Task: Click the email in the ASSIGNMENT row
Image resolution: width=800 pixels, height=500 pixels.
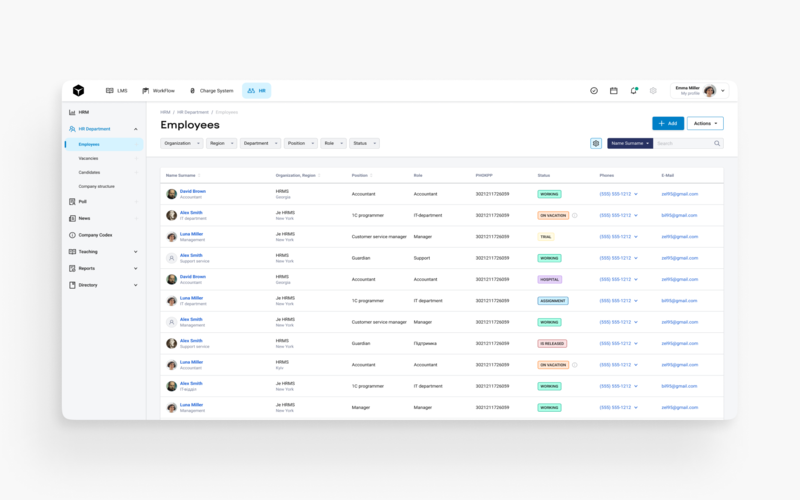Action: coord(679,301)
